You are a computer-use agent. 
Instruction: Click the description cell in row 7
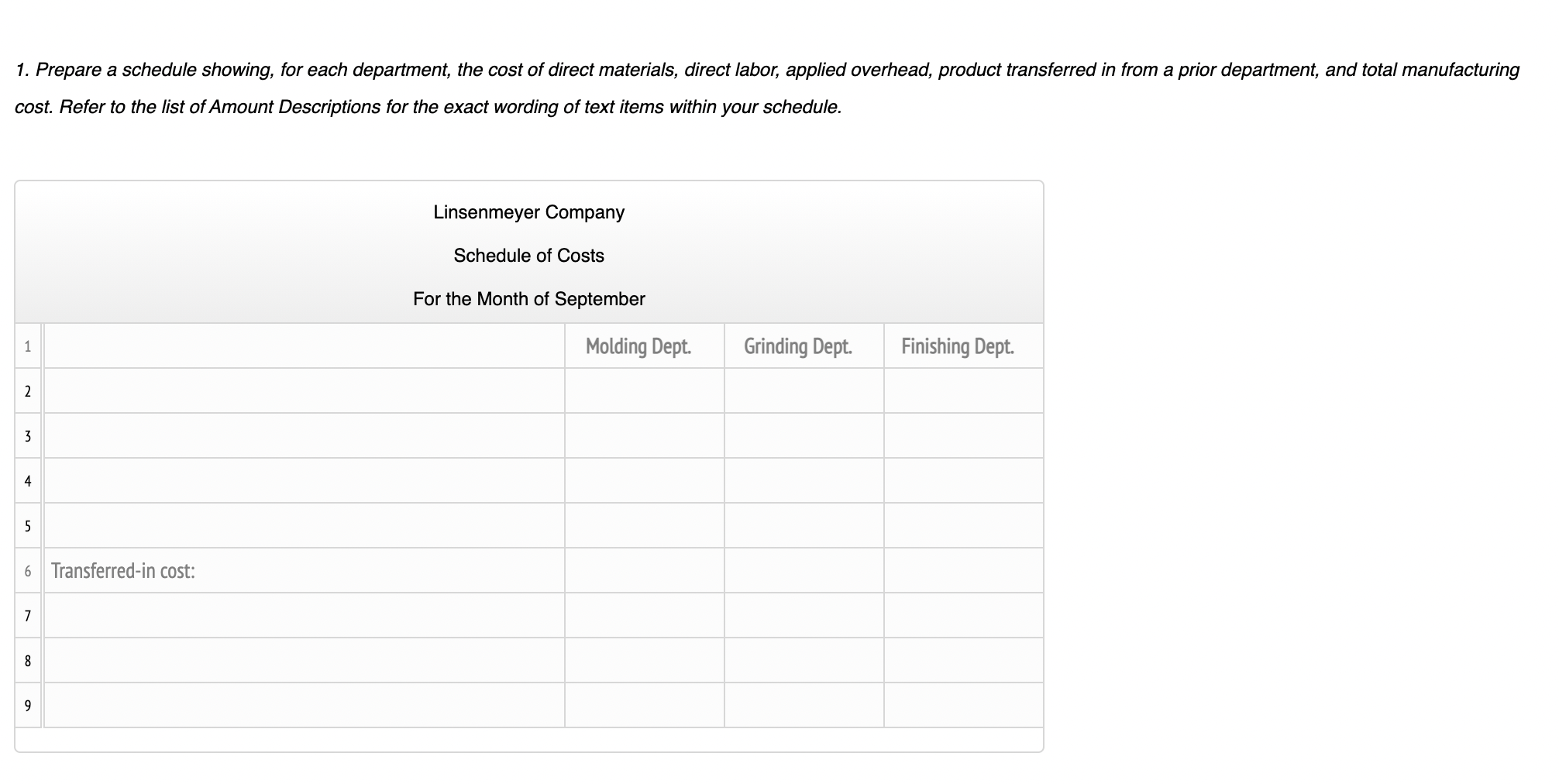(302, 616)
